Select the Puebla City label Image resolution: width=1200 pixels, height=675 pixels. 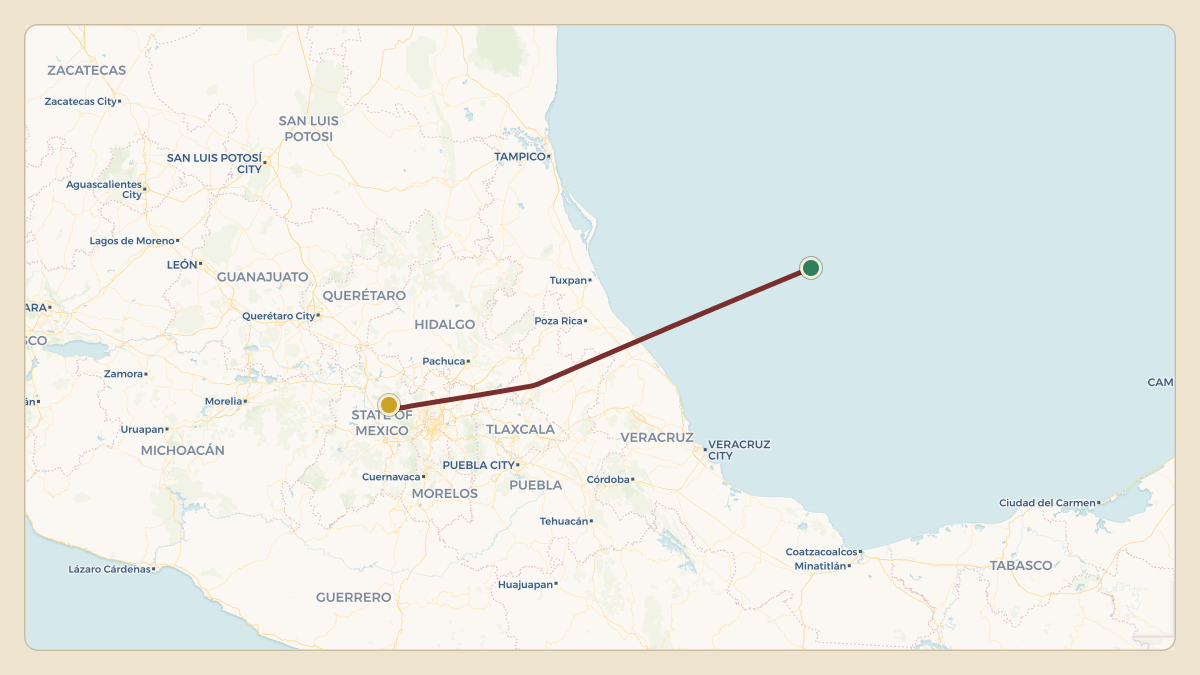point(478,465)
